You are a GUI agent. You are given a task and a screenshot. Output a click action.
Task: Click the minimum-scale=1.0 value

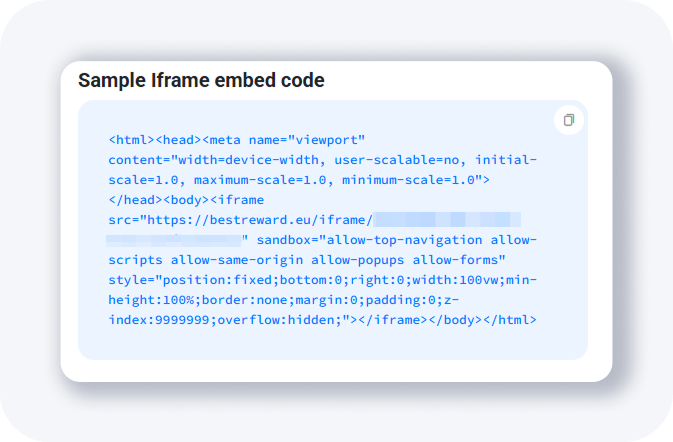click(x=412, y=179)
